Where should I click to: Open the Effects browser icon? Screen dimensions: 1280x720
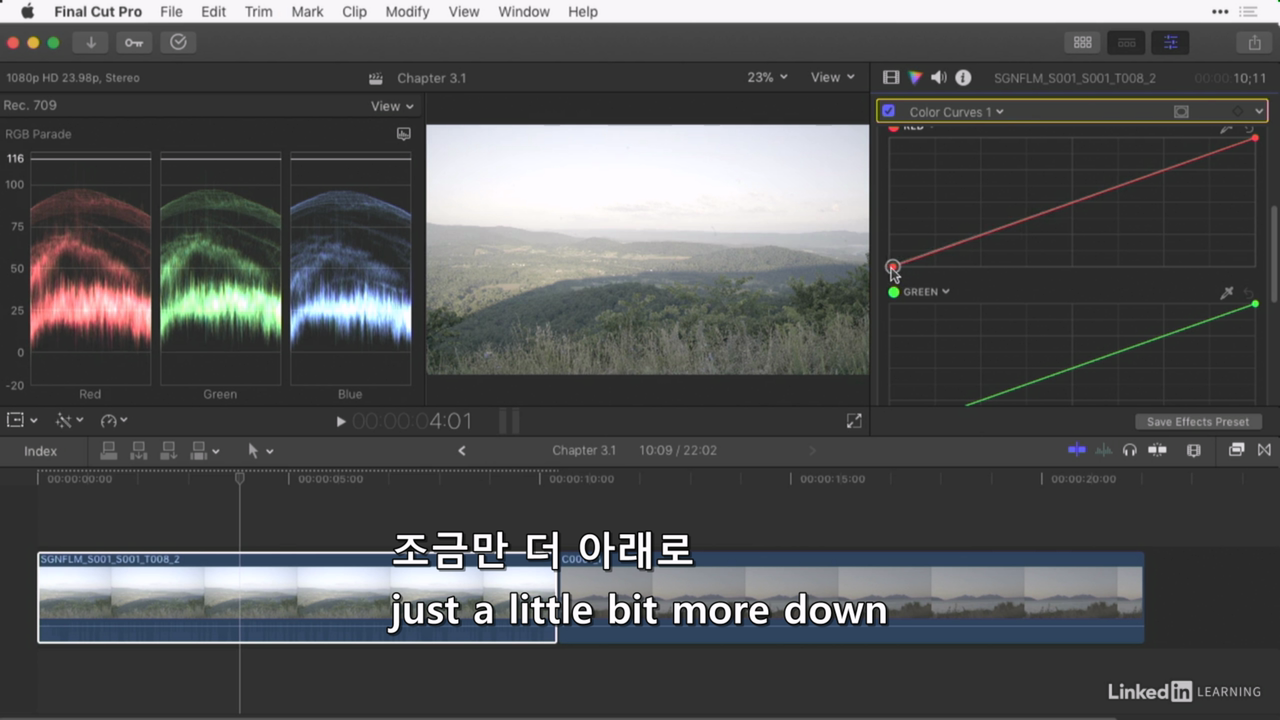pos(1236,450)
